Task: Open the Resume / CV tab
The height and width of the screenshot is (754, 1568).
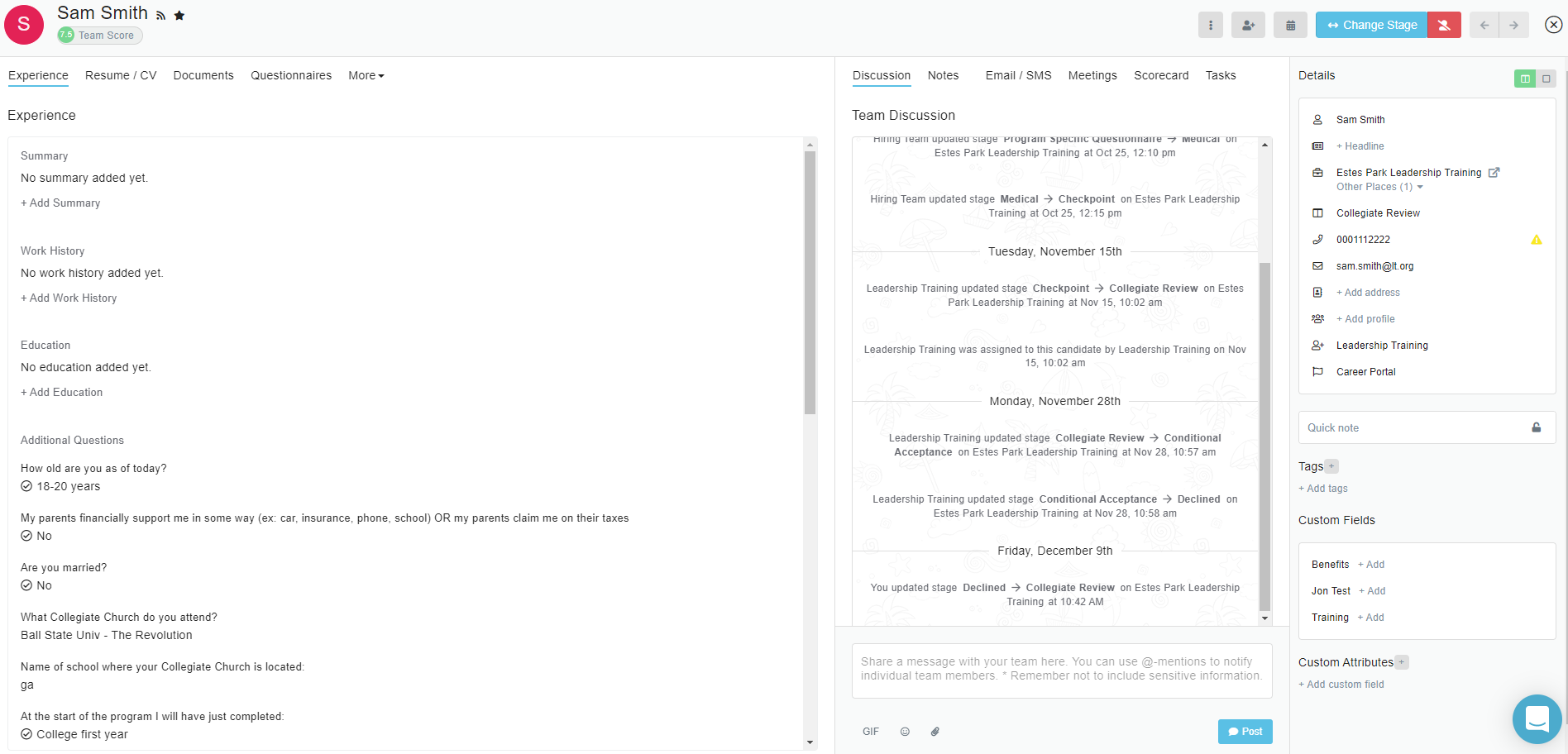Action: (x=121, y=75)
